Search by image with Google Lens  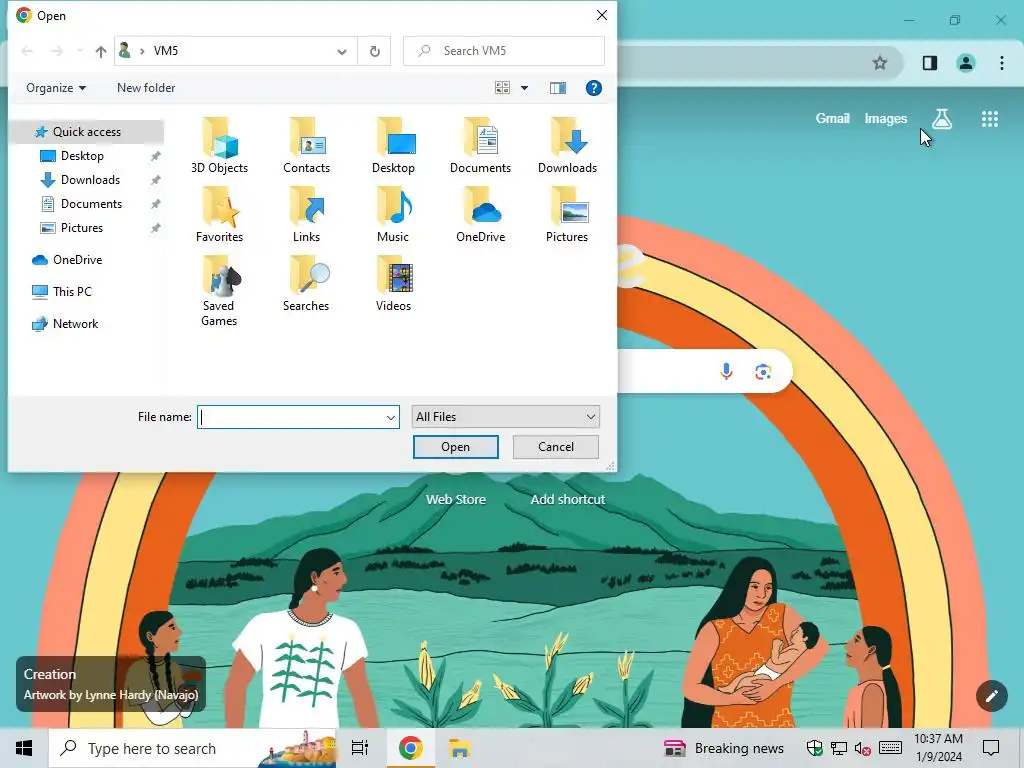pyautogui.click(x=763, y=372)
